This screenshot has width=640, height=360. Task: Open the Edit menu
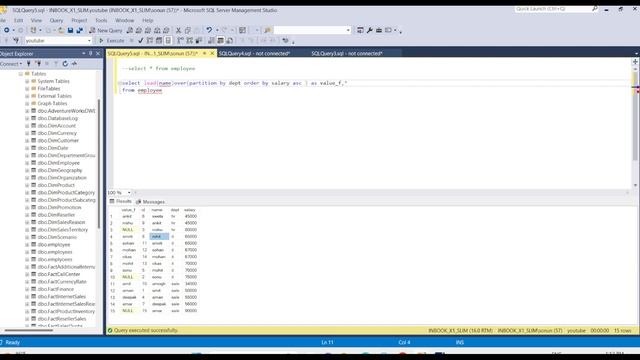tap(19, 20)
